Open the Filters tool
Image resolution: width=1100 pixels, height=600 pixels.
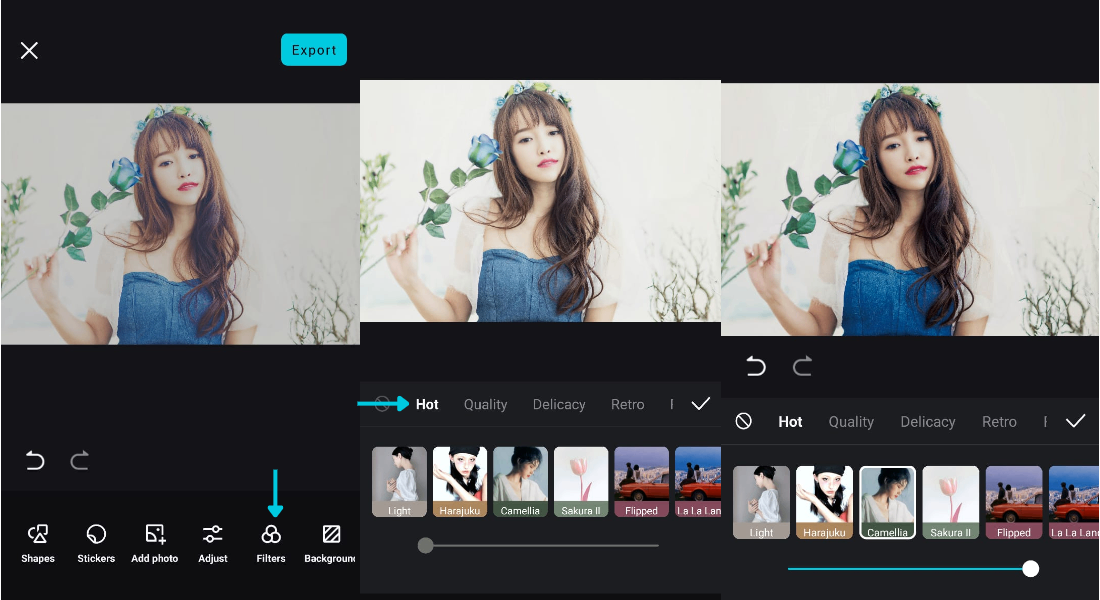click(x=271, y=544)
